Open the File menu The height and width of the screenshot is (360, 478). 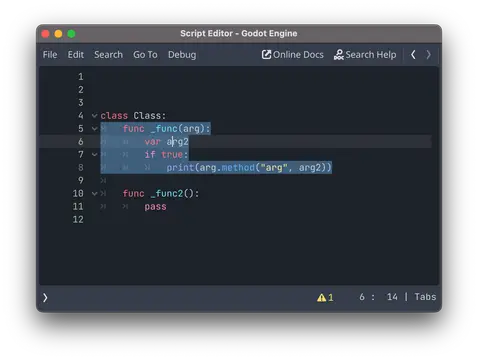pos(50,55)
